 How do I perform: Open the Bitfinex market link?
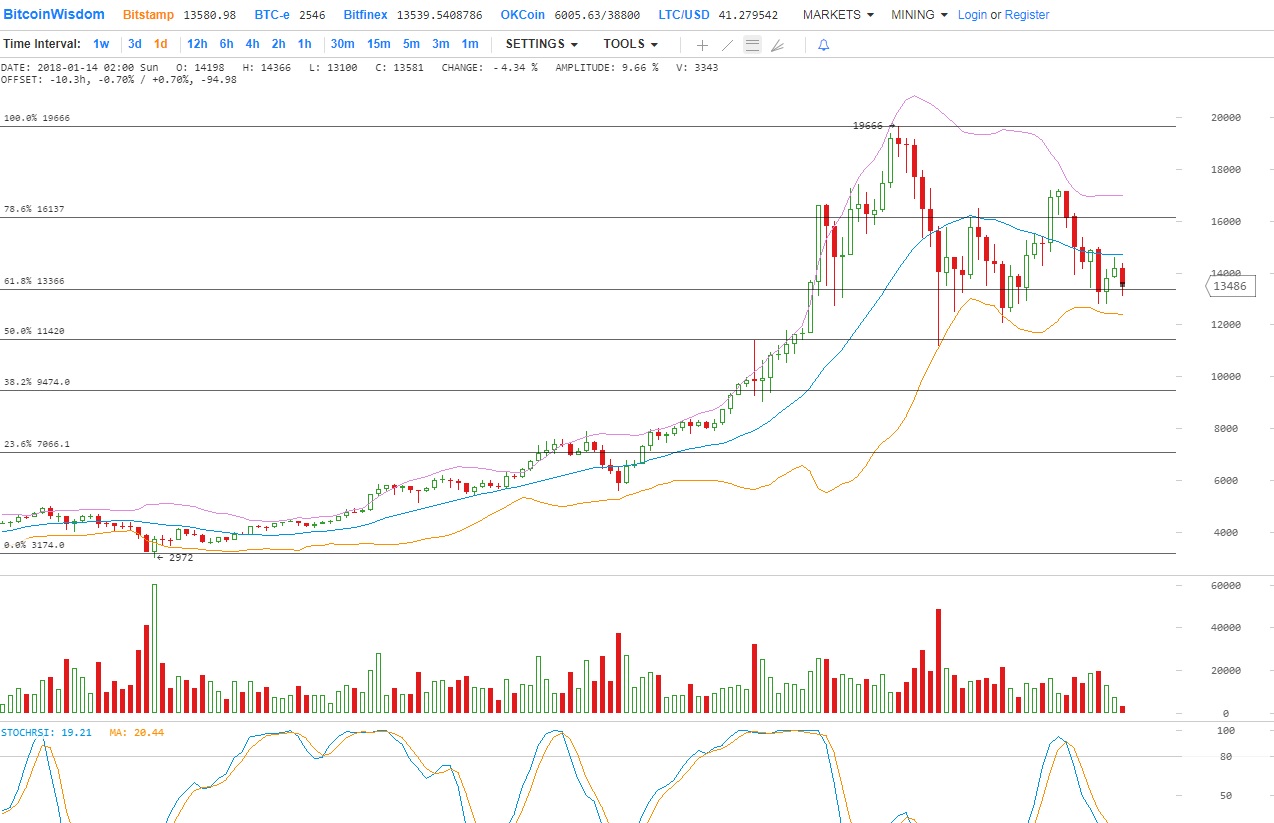pos(367,15)
